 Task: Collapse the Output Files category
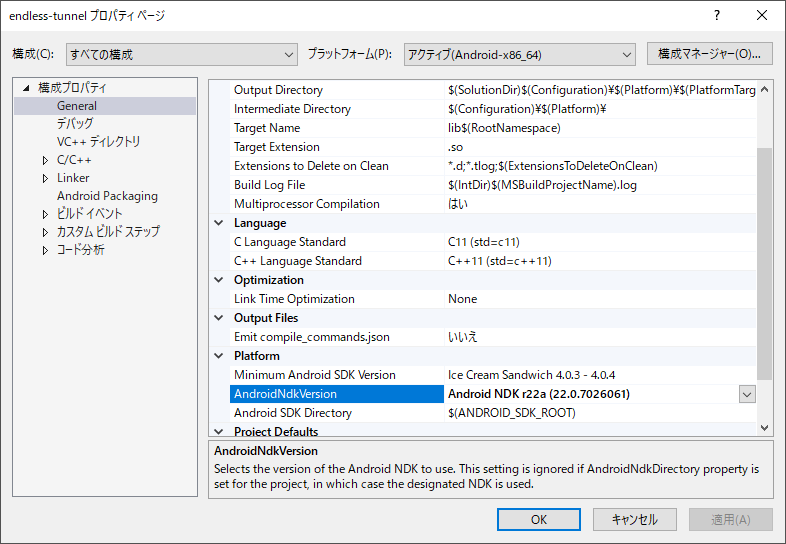coord(219,318)
